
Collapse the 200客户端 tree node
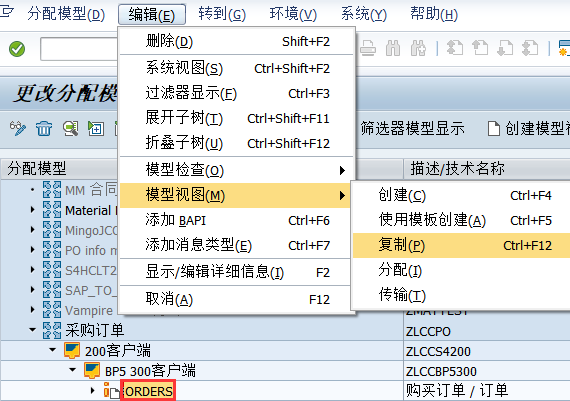[53, 350]
